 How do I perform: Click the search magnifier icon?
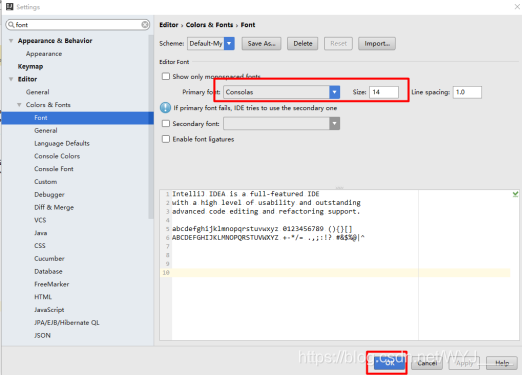(11, 25)
